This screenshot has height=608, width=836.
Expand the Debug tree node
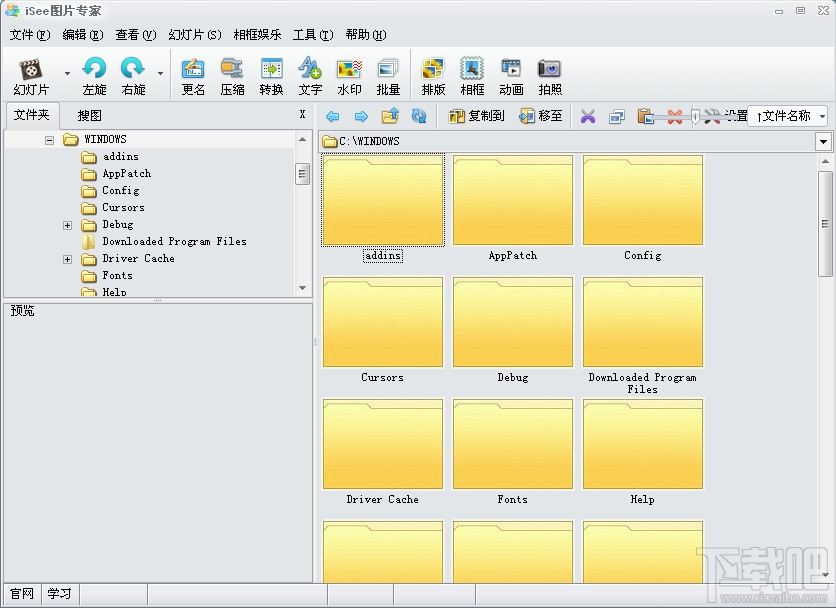point(67,224)
